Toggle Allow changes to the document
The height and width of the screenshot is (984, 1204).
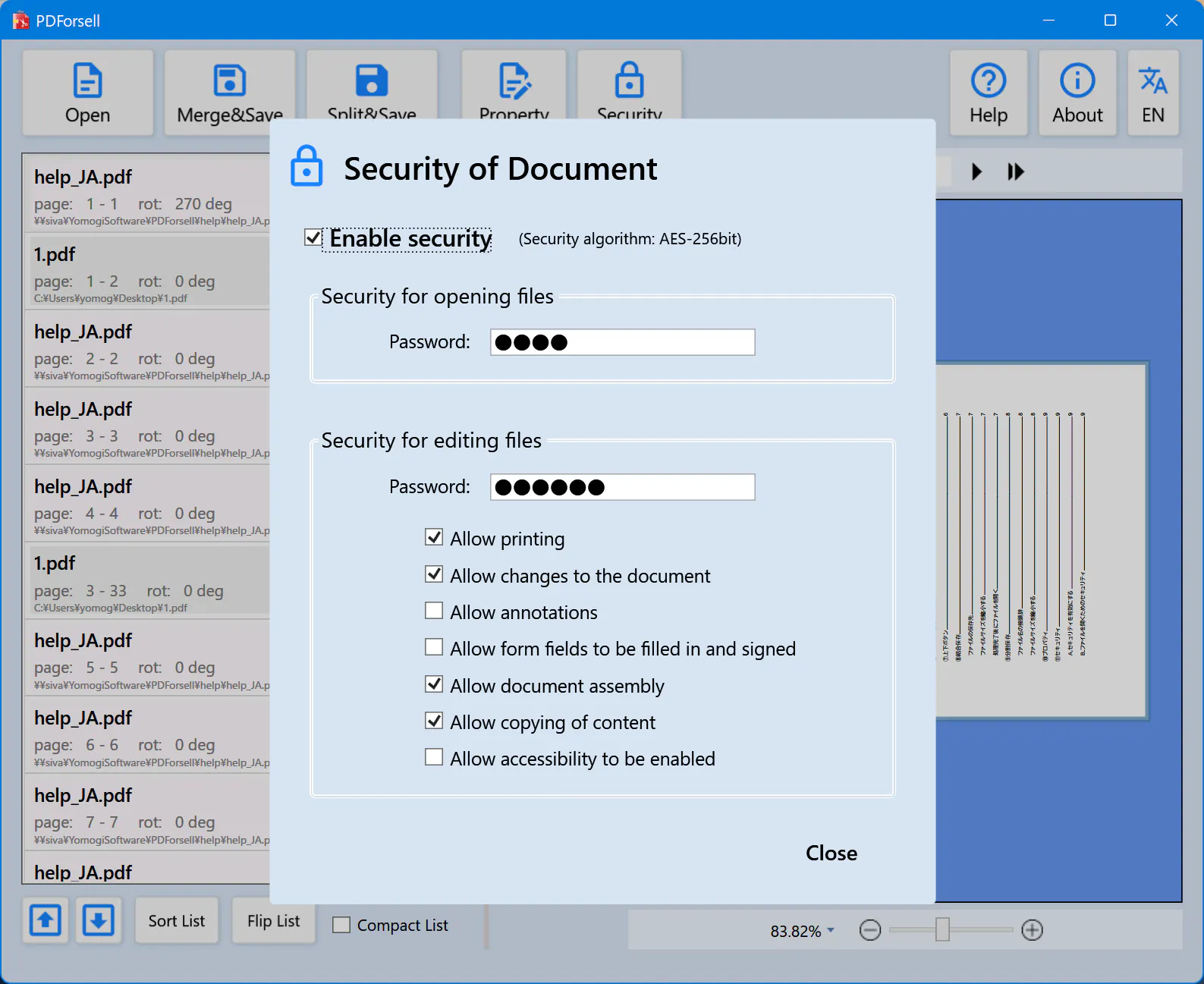434,574
